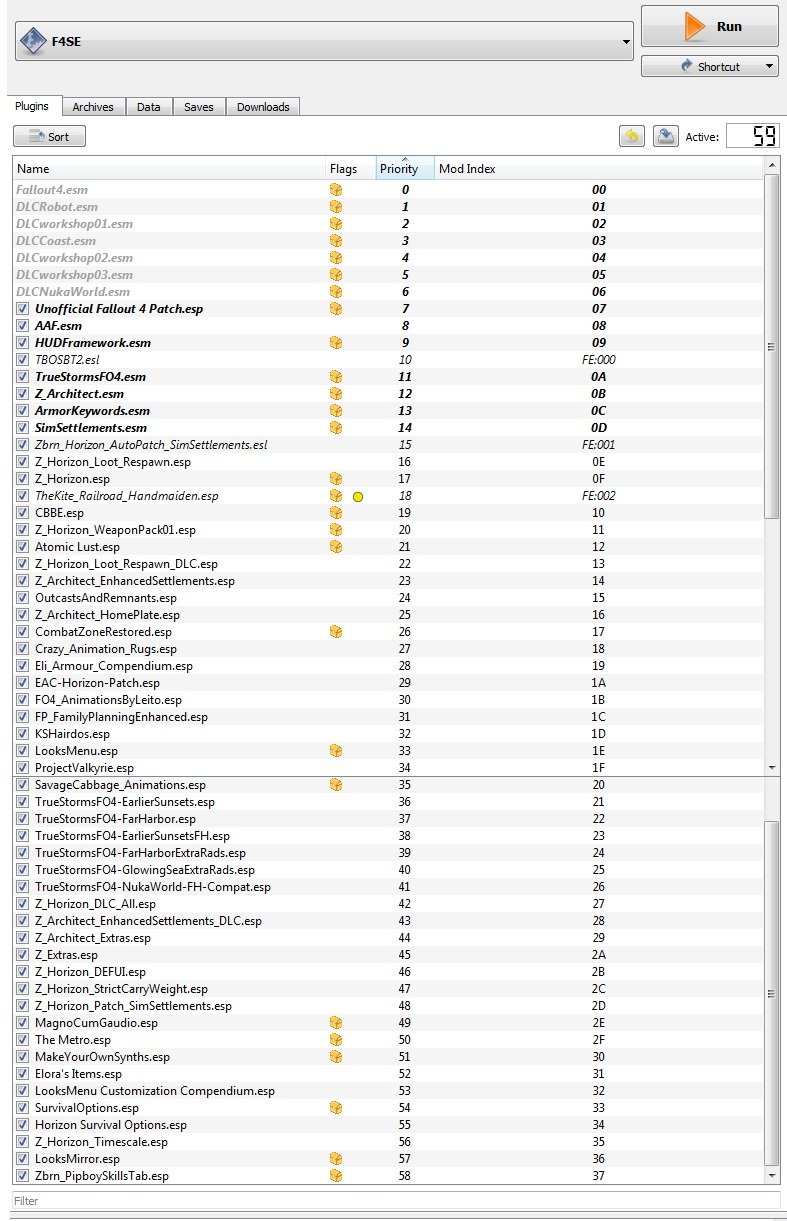This screenshot has width=787, height=1221.
Task: Select the Elora's Items.esp row
Action: pyautogui.click(x=388, y=1074)
